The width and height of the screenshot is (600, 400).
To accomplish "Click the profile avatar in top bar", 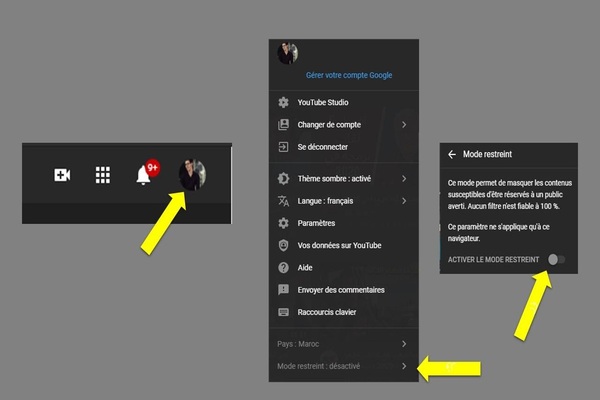I will pos(192,175).
